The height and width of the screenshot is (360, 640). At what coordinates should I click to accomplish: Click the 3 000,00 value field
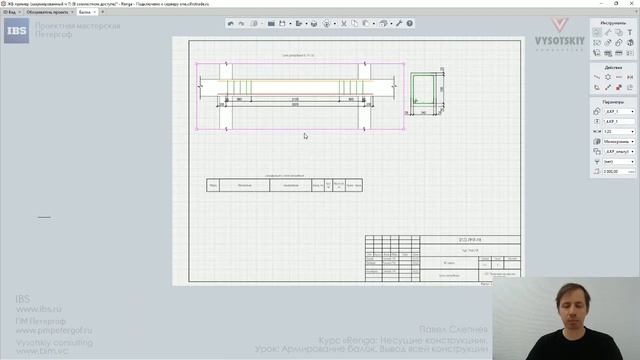click(x=619, y=171)
